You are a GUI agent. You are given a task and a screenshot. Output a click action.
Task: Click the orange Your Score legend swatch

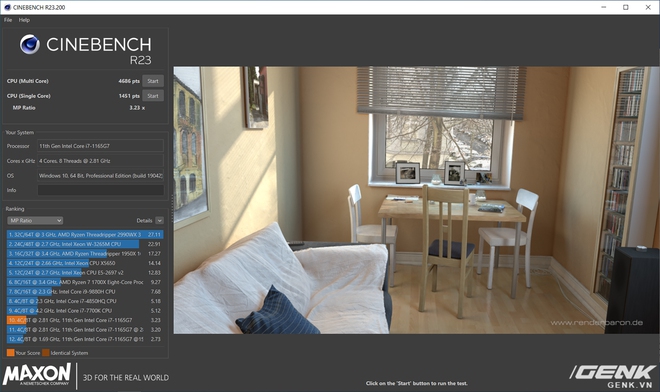click(x=11, y=353)
